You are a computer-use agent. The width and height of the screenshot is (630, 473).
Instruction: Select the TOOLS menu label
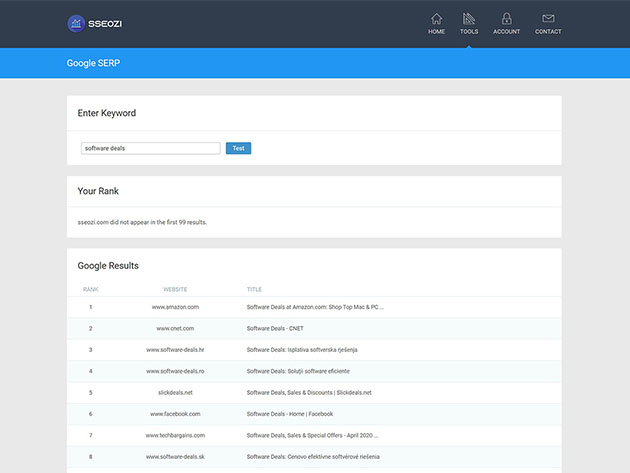469,32
